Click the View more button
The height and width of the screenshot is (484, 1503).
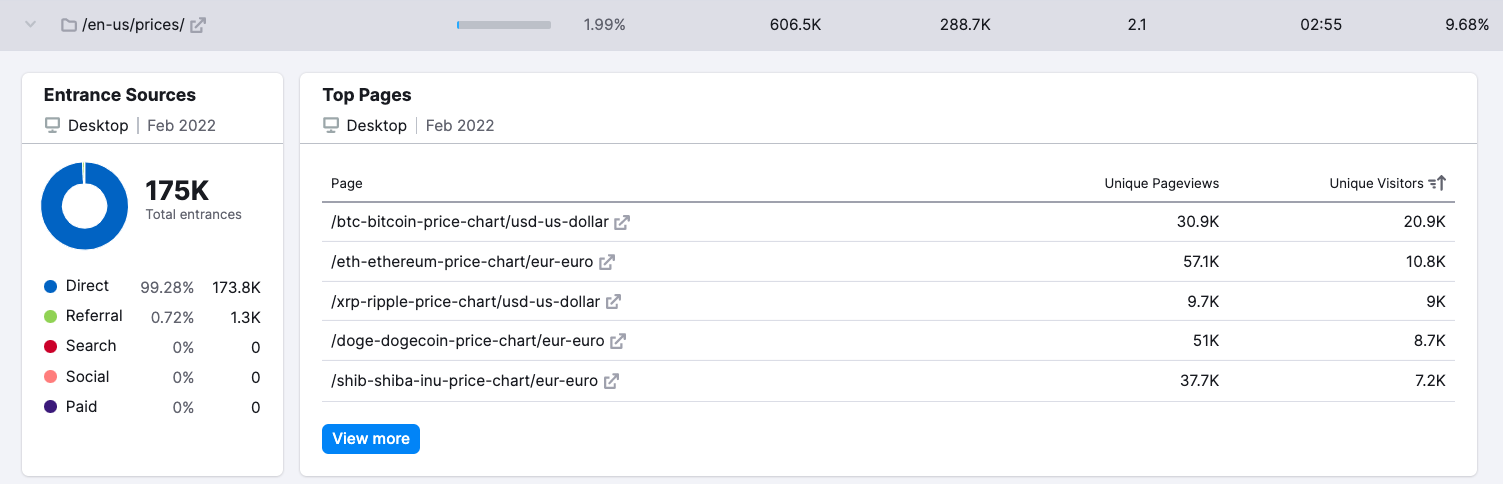point(371,438)
